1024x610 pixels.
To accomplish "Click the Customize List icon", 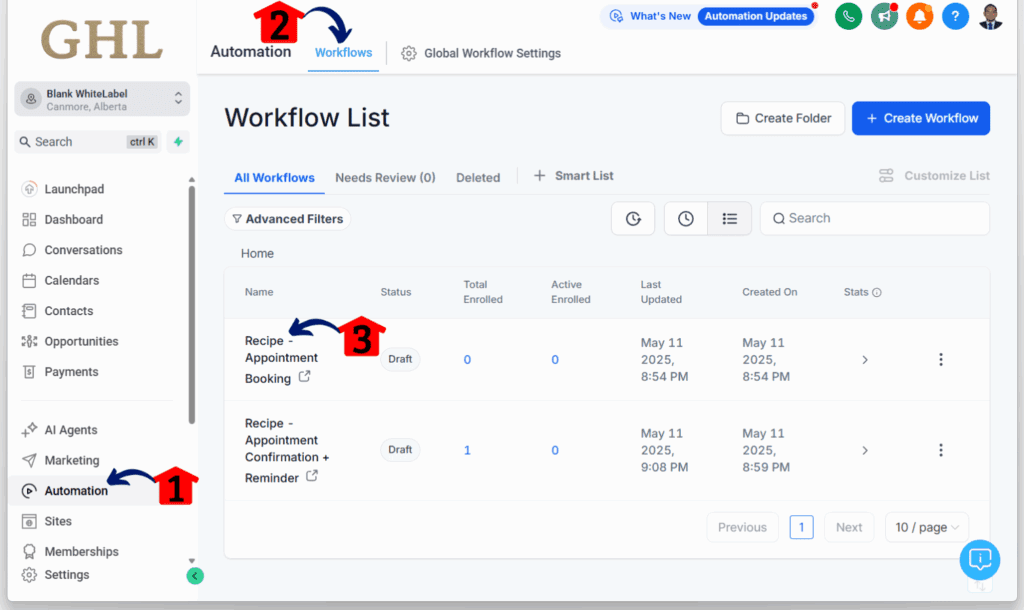I will pos(886,176).
